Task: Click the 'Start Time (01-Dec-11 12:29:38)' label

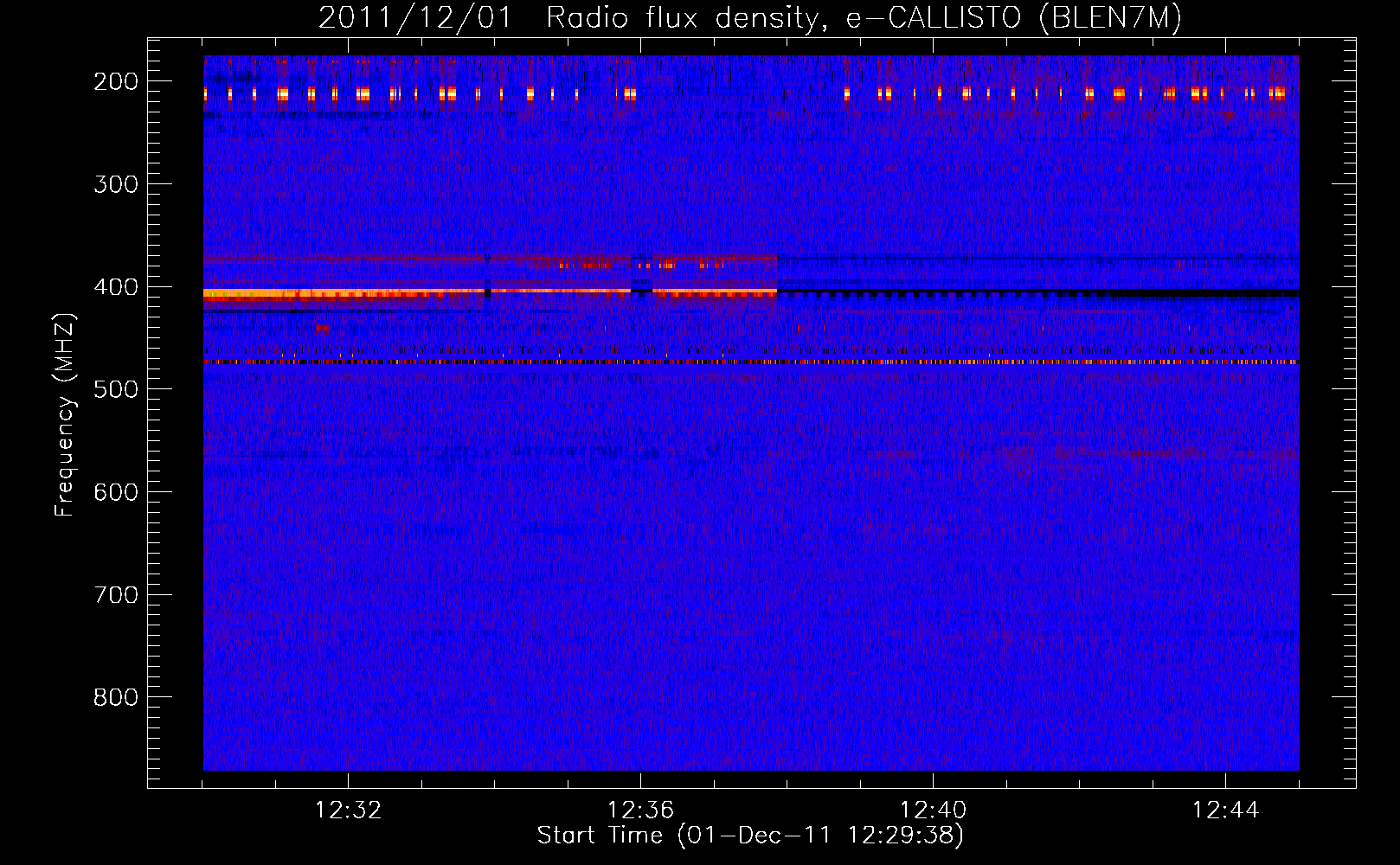Action: [750, 836]
